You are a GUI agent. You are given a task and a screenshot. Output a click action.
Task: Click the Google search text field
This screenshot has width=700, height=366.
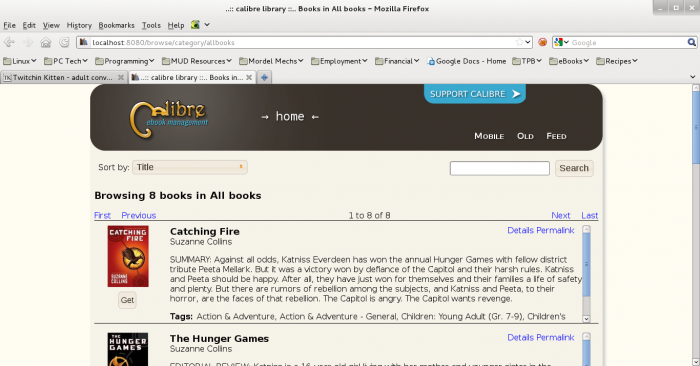tap(628, 42)
